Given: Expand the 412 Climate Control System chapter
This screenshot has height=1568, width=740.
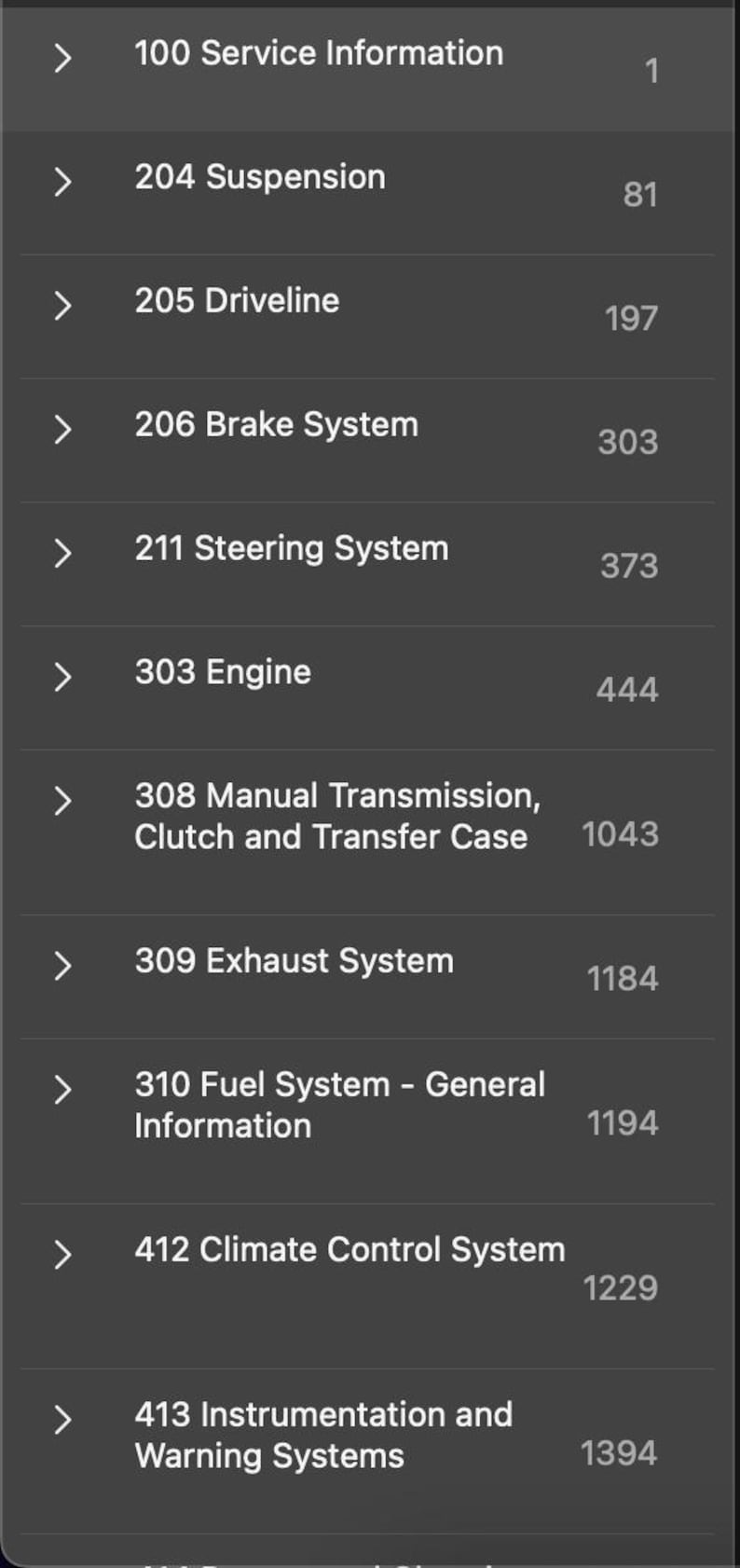Looking at the screenshot, I should click(x=63, y=1255).
